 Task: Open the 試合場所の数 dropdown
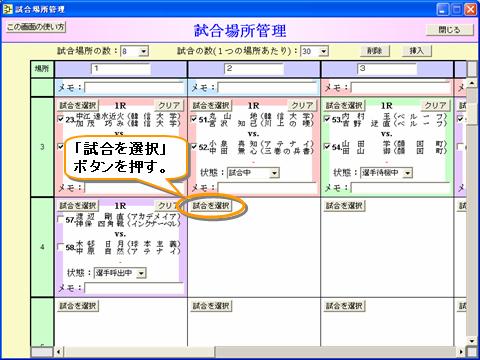click(x=143, y=51)
